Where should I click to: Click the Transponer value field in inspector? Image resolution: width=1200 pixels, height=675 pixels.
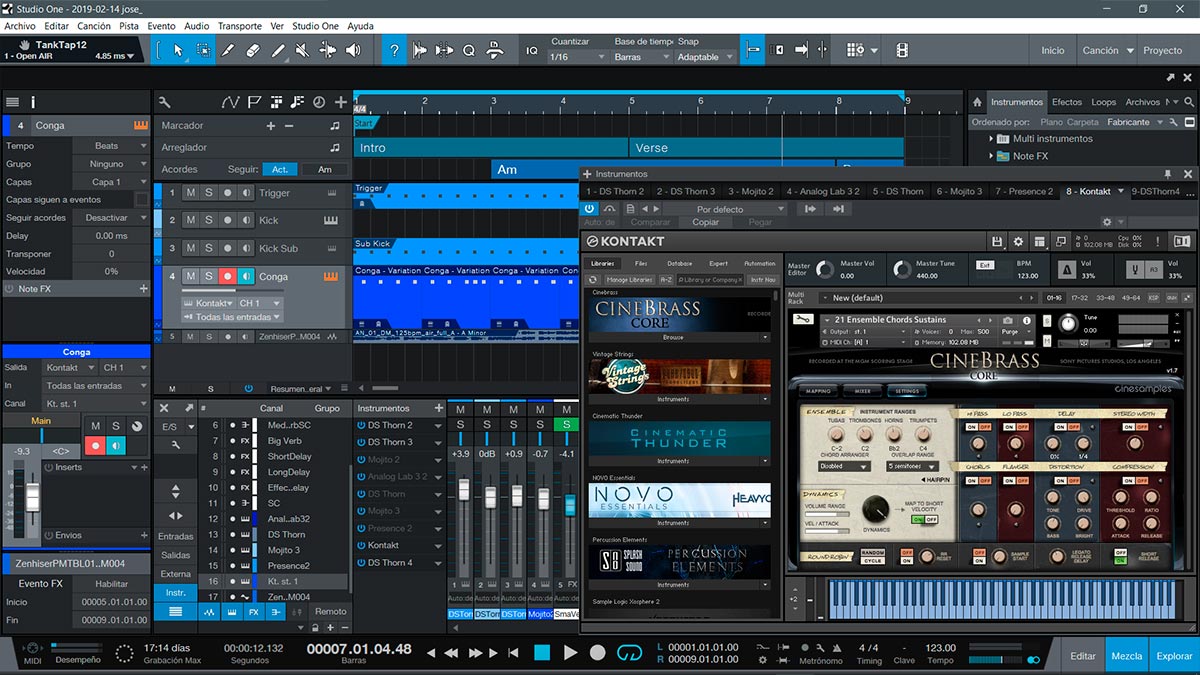[x=110, y=254]
